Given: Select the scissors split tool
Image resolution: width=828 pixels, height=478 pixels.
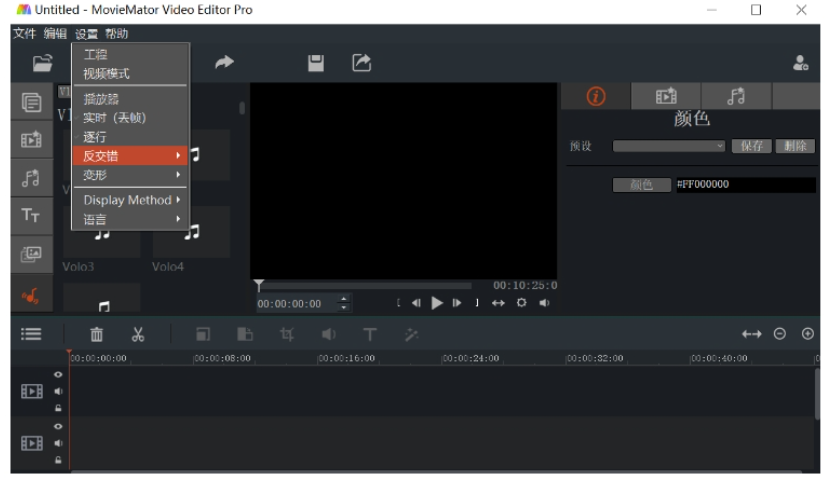Looking at the screenshot, I should [138, 334].
